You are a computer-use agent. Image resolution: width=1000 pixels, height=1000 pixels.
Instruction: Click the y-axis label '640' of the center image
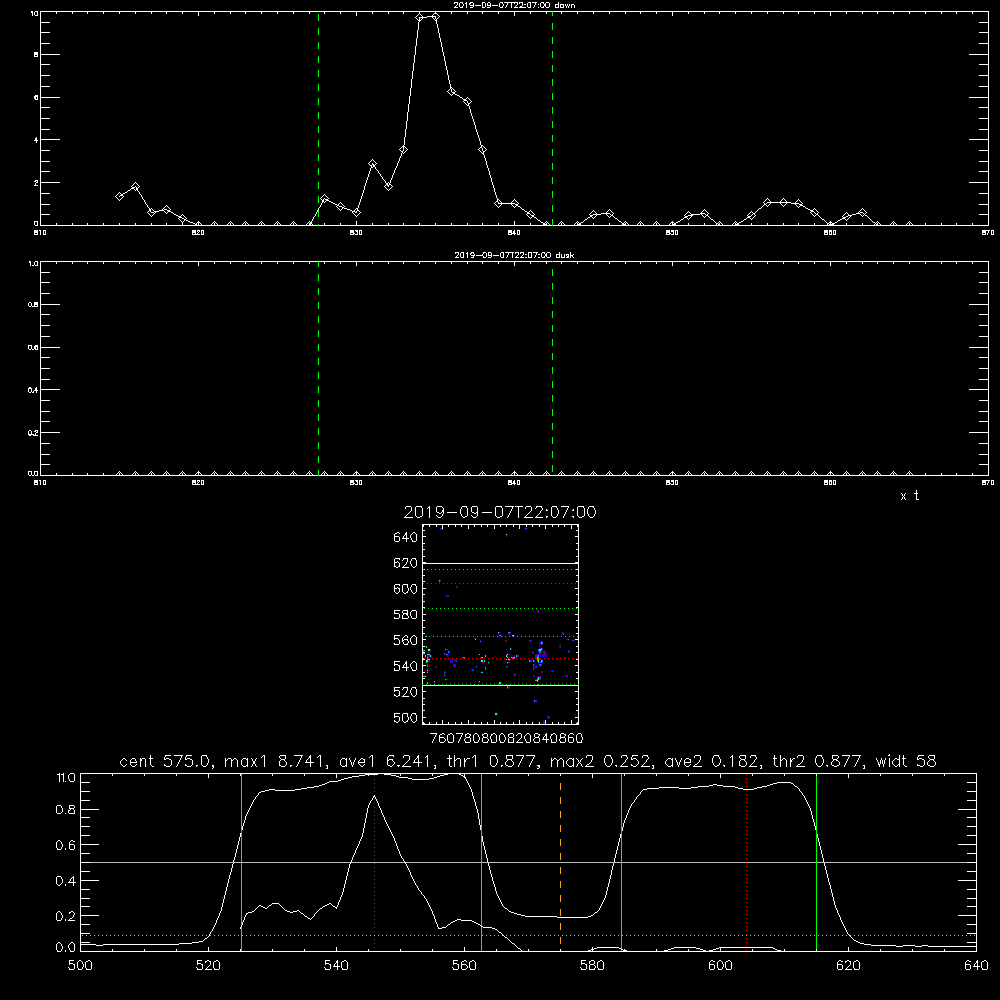(x=405, y=537)
